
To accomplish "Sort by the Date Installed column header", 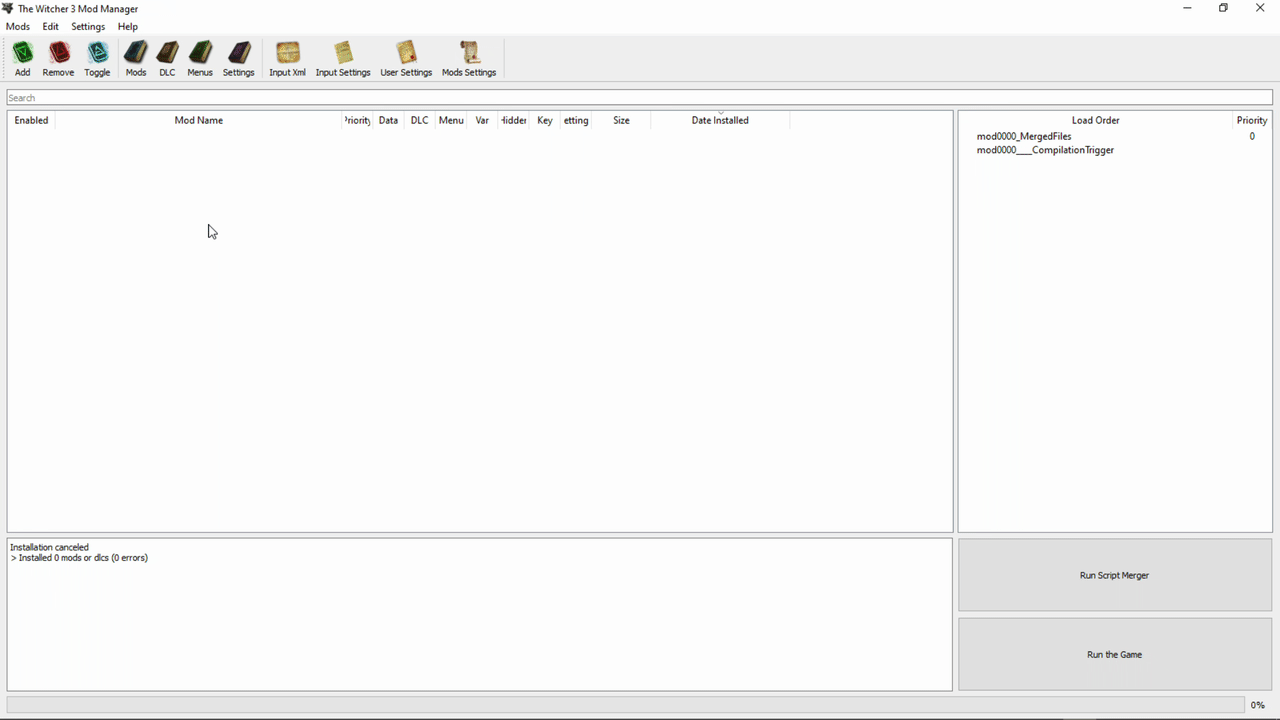I will pos(720,120).
